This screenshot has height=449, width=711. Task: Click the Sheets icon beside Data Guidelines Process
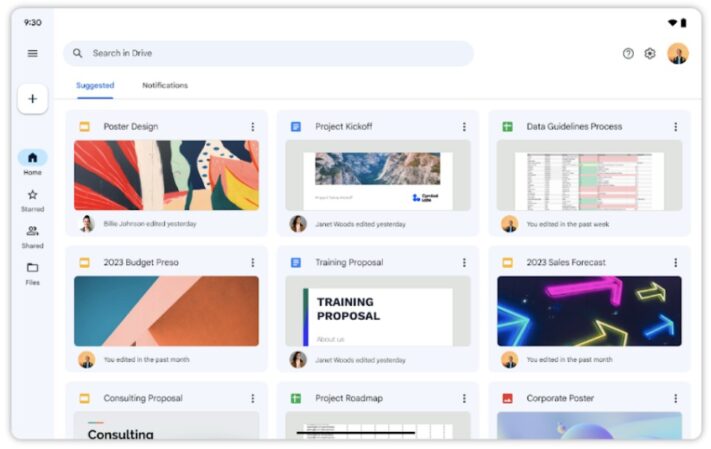pos(507,127)
